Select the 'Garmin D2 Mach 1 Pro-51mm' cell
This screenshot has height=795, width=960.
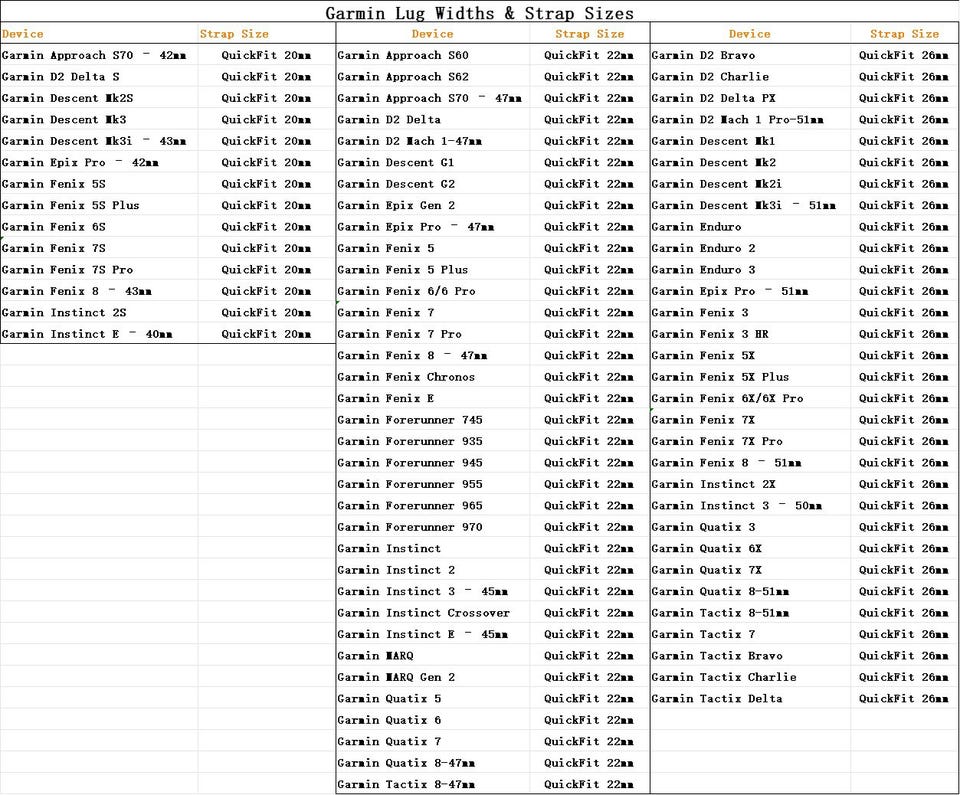(x=750, y=119)
